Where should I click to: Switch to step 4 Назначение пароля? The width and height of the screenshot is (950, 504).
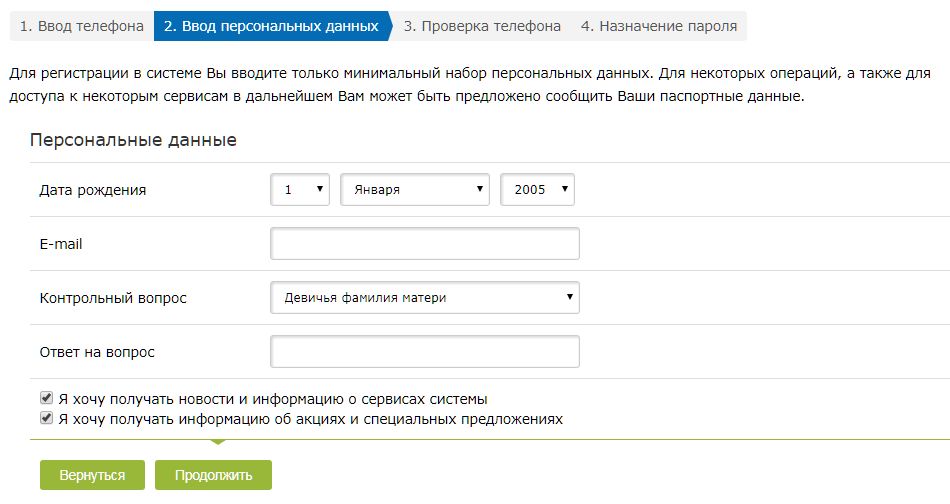658,26
